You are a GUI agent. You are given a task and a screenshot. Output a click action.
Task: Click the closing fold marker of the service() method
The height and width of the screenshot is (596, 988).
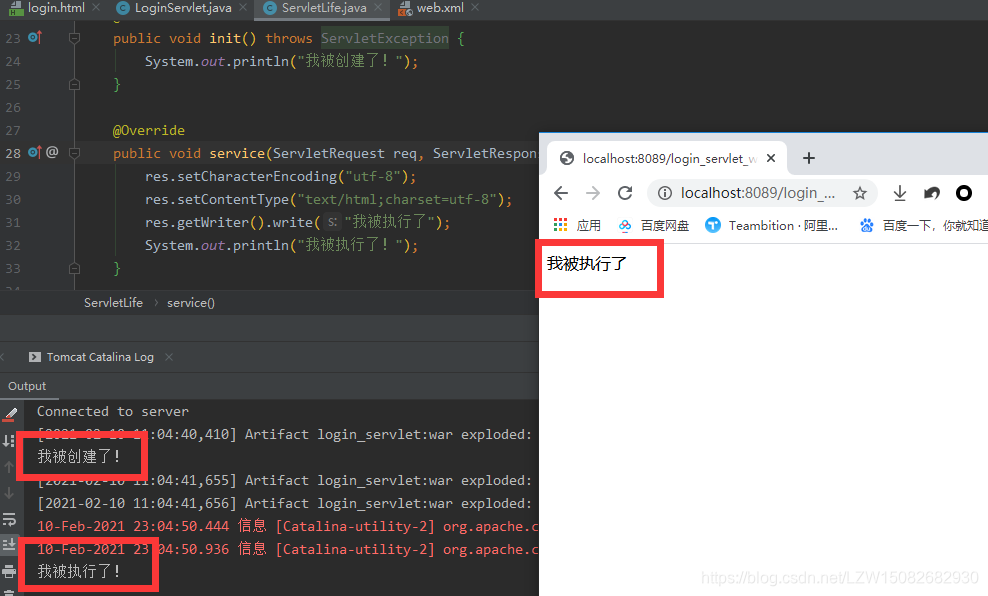tap(74, 268)
